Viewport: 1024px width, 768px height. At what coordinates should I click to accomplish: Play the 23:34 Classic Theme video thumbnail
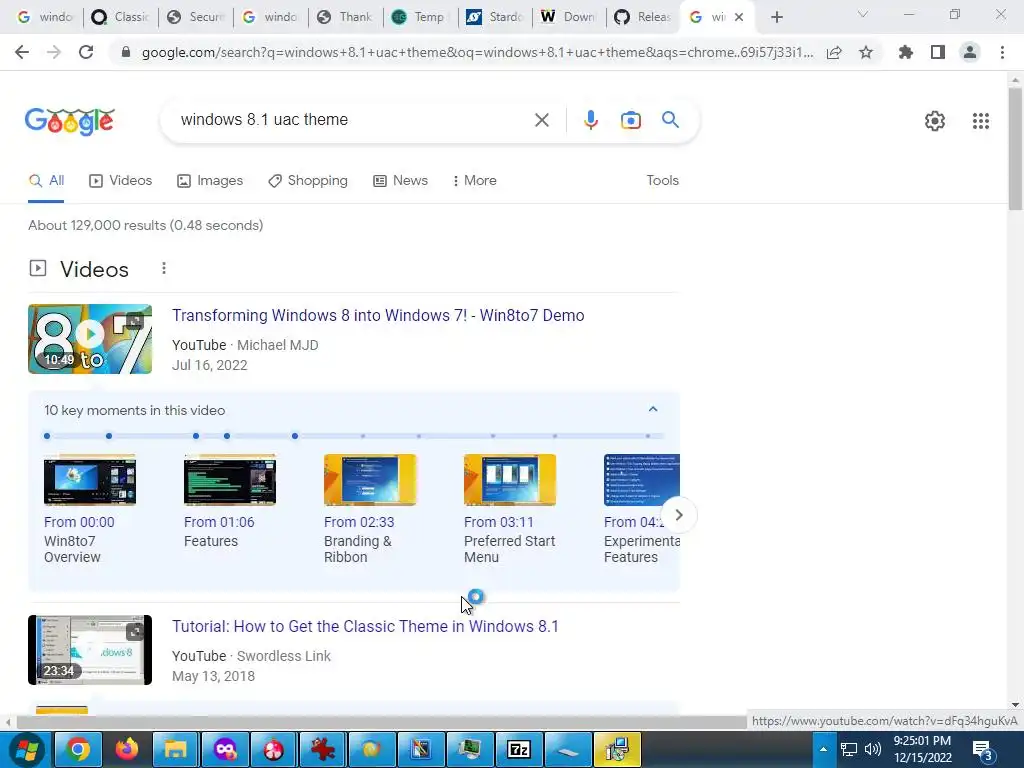tap(90, 650)
